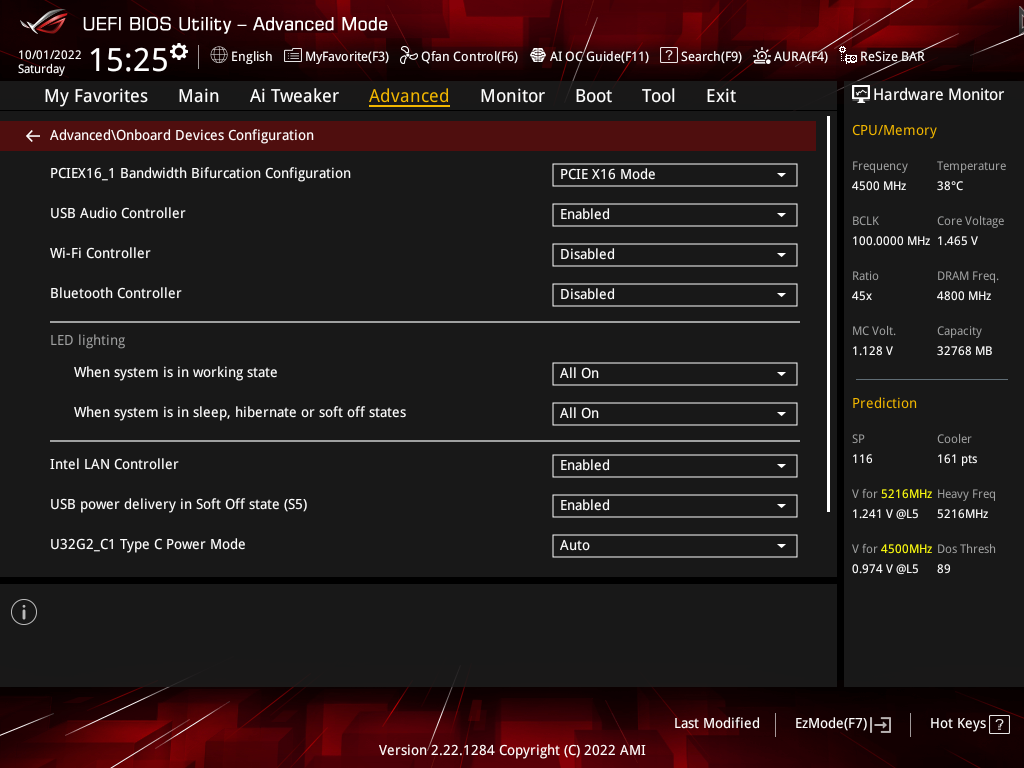Open the Wi-Fi Controller dropdown
Screen dimensions: 1024x768
tap(674, 255)
